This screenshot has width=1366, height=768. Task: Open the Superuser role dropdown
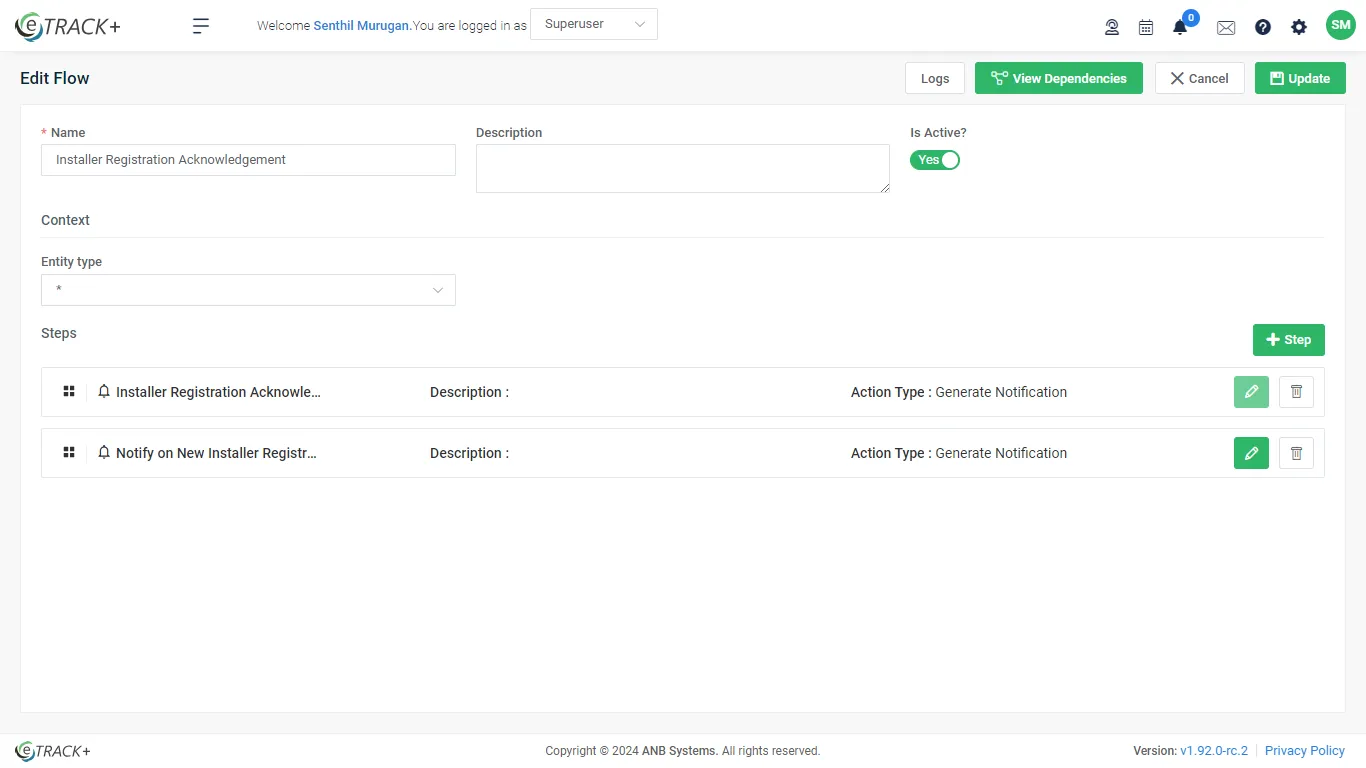pyautogui.click(x=594, y=24)
